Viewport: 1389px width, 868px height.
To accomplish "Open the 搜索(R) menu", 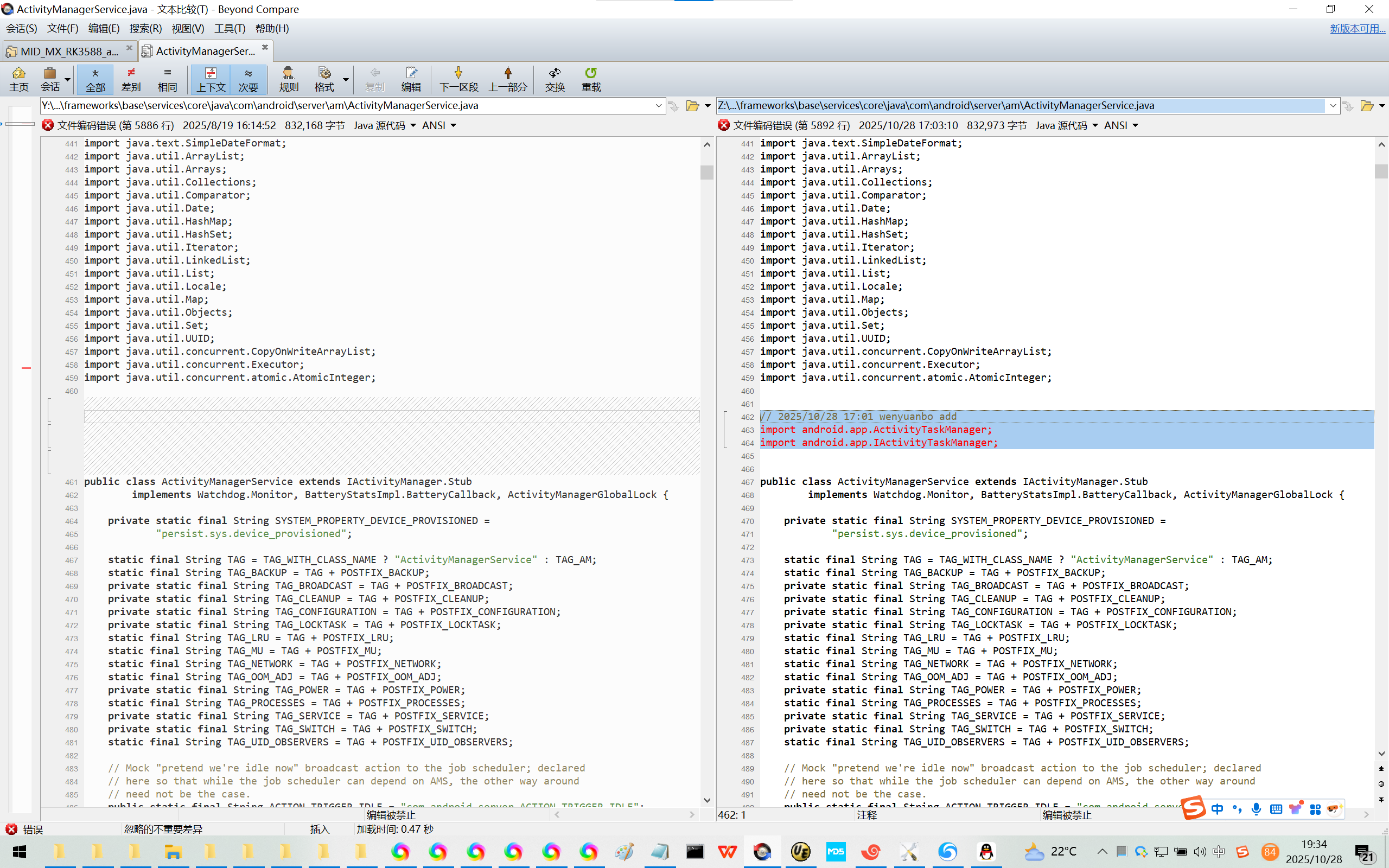I will point(145,28).
